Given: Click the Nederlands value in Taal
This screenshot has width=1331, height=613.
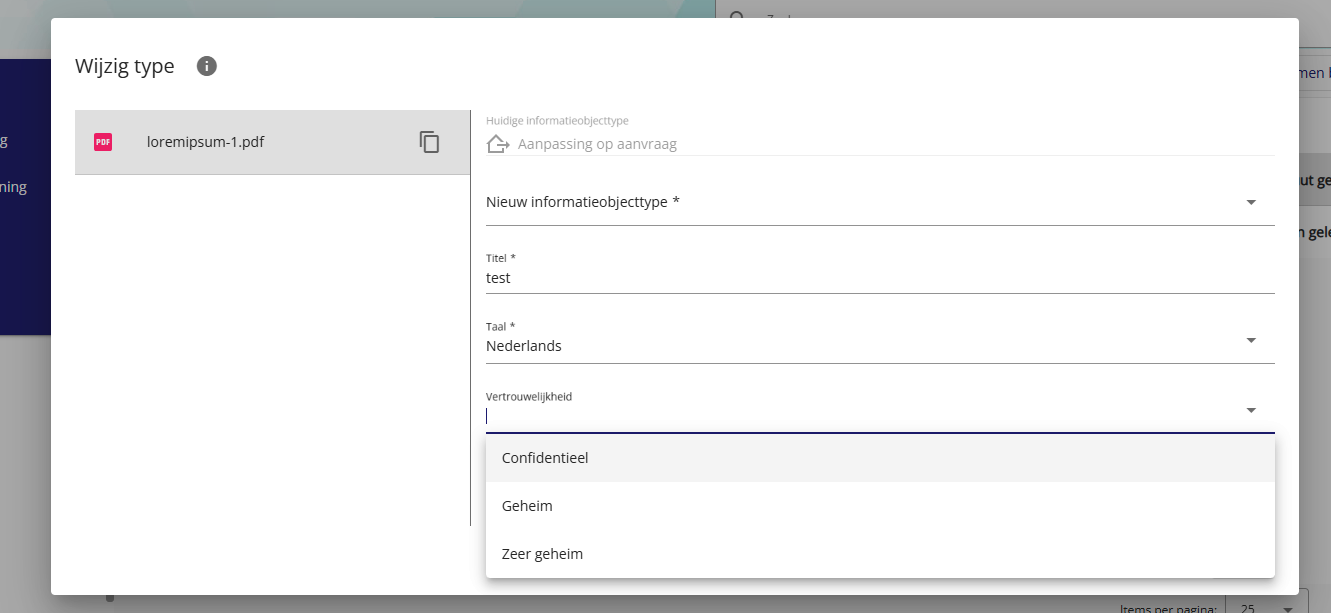Looking at the screenshot, I should (x=524, y=346).
